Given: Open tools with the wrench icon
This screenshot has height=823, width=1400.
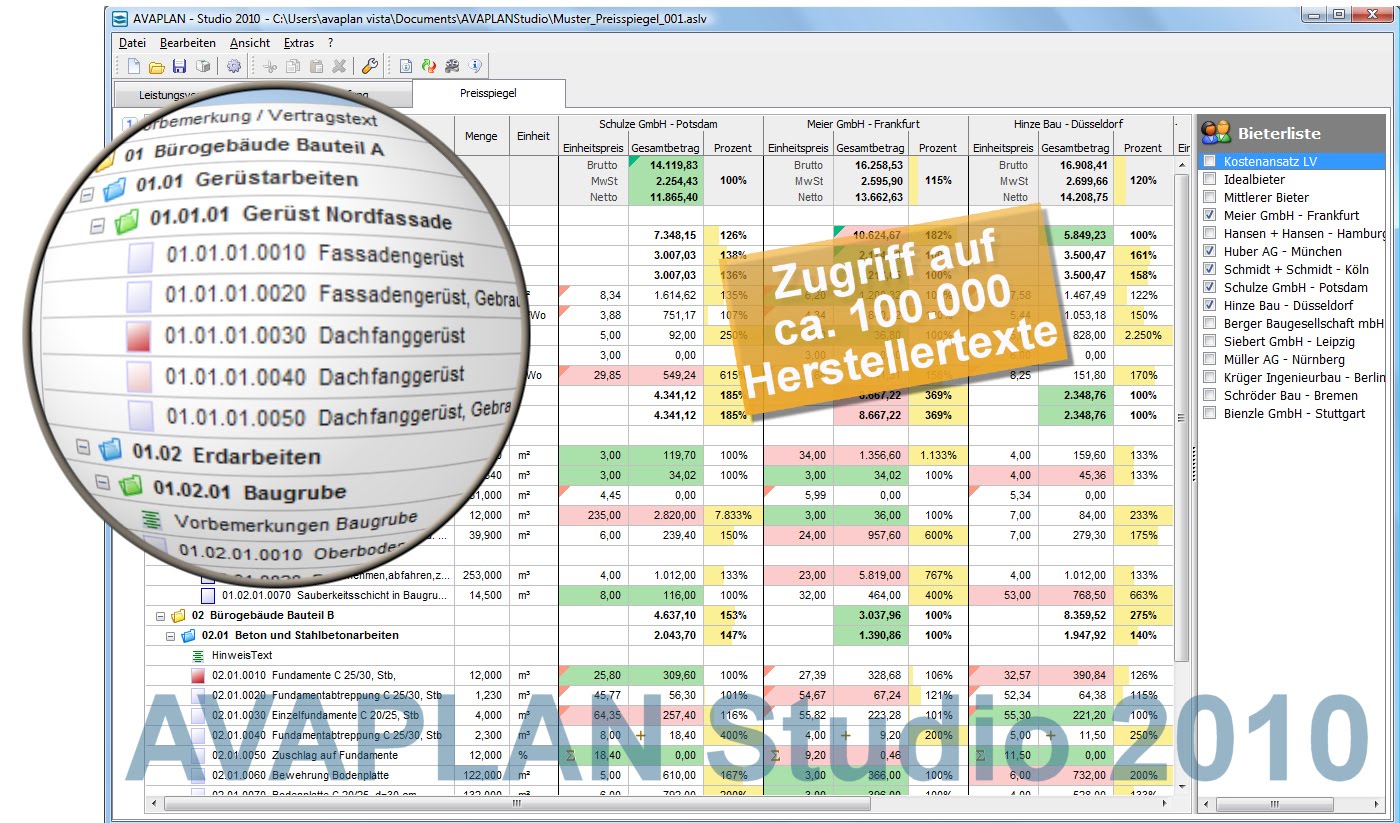Looking at the screenshot, I should pyautogui.click(x=368, y=67).
